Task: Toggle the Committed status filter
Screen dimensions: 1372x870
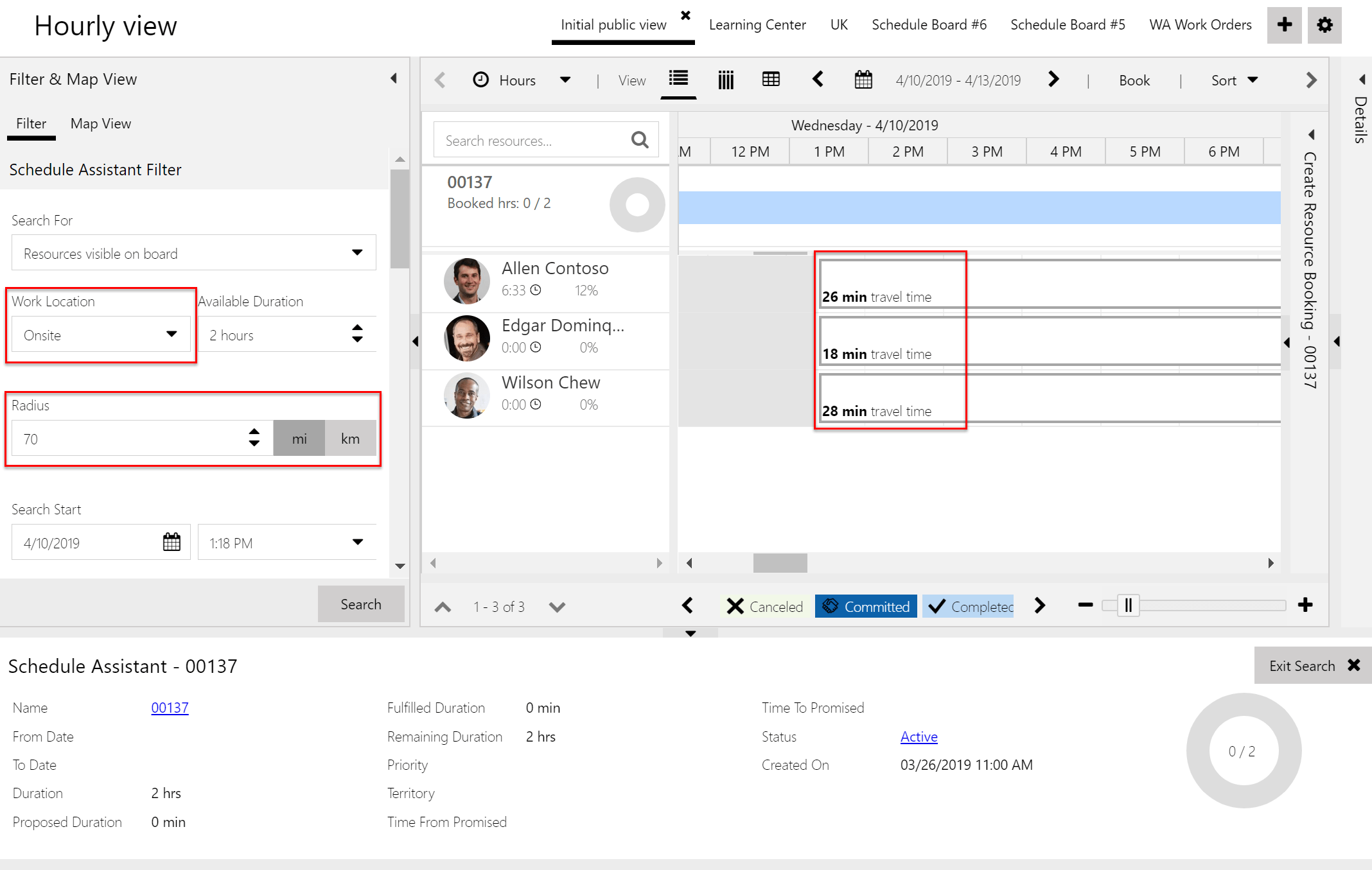Action: (x=866, y=606)
